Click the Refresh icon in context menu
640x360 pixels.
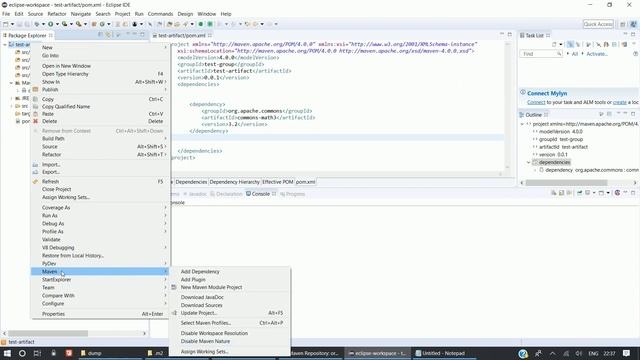pyautogui.click(x=36, y=182)
